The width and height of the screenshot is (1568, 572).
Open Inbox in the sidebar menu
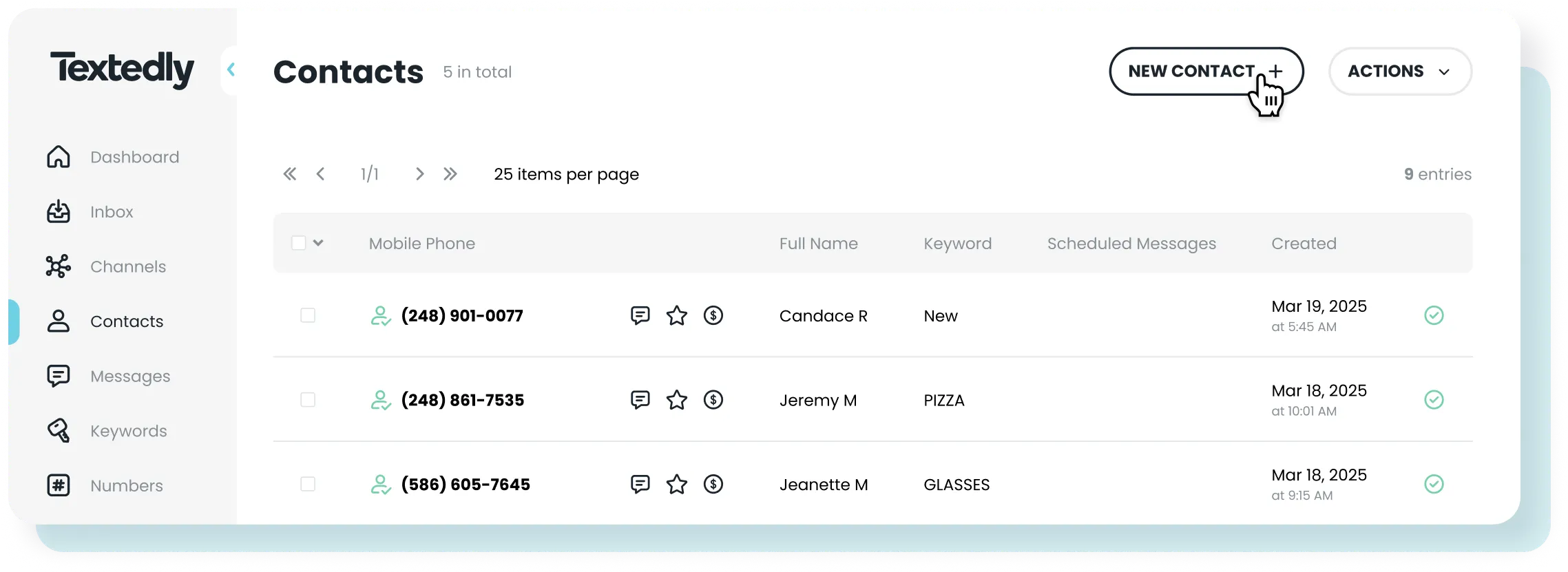click(x=112, y=212)
